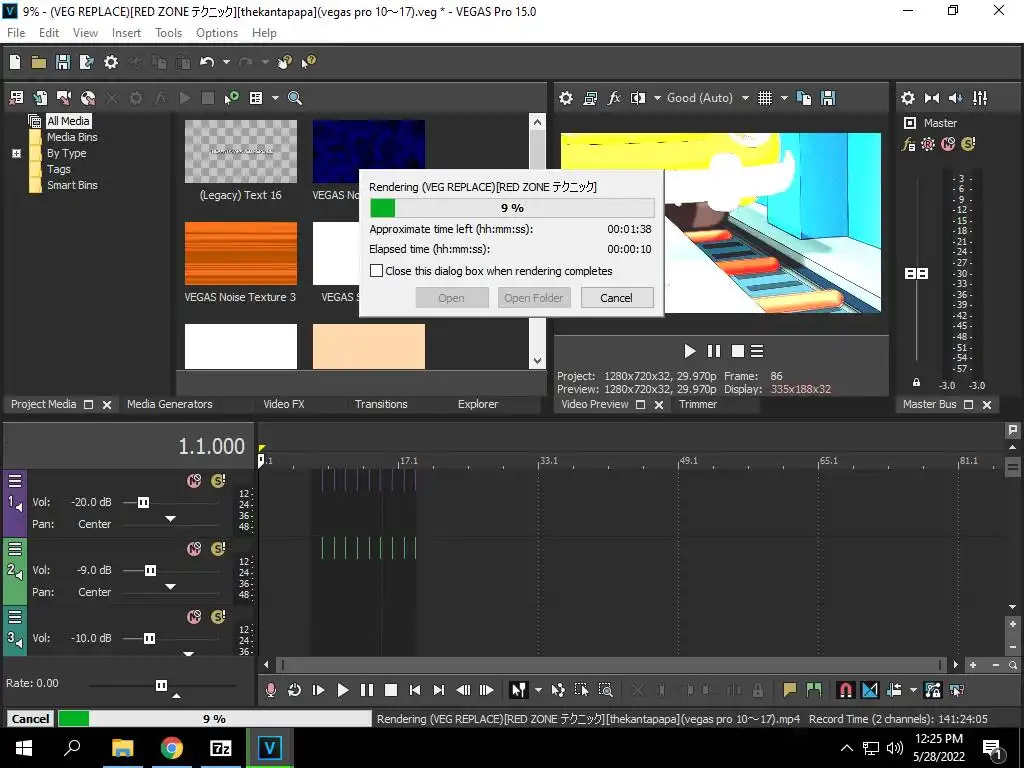The width and height of the screenshot is (1024, 768).
Task: Select All Media in the media tree
Action: (x=68, y=121)
